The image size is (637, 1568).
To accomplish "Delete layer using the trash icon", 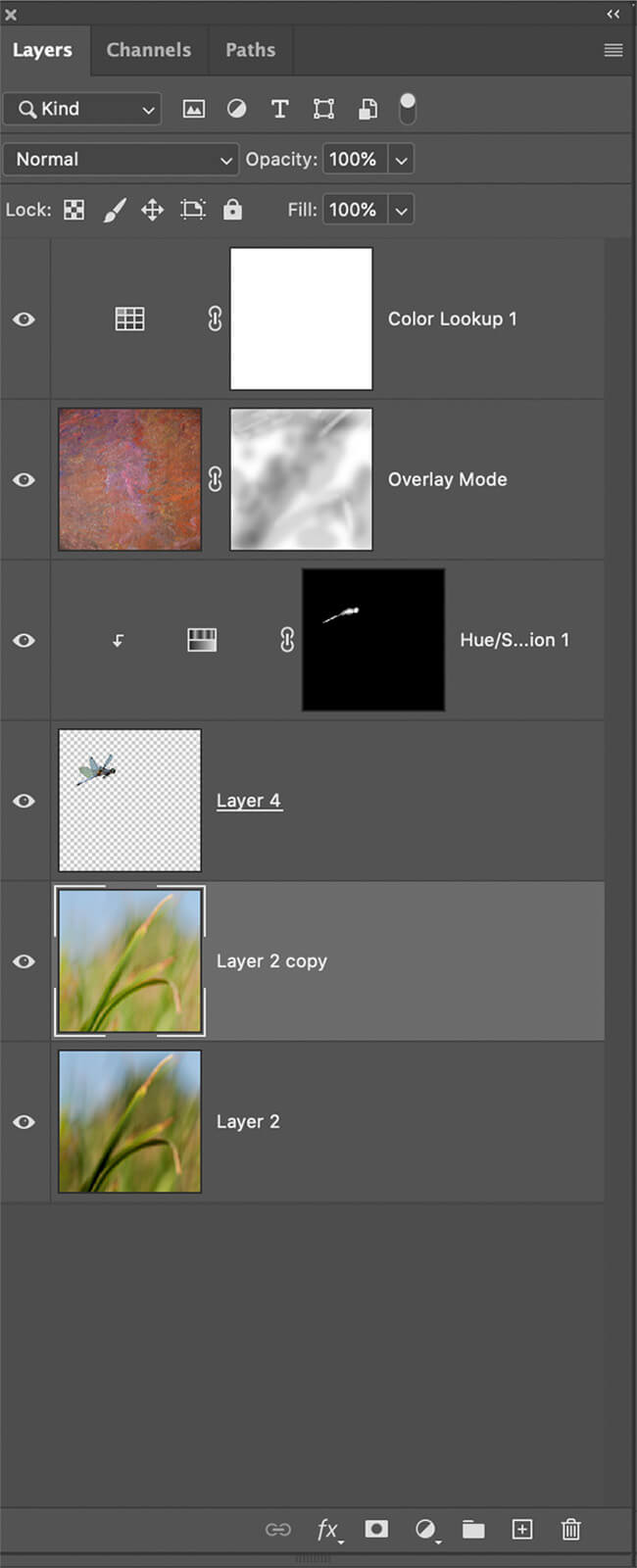I will point(571,1530).
